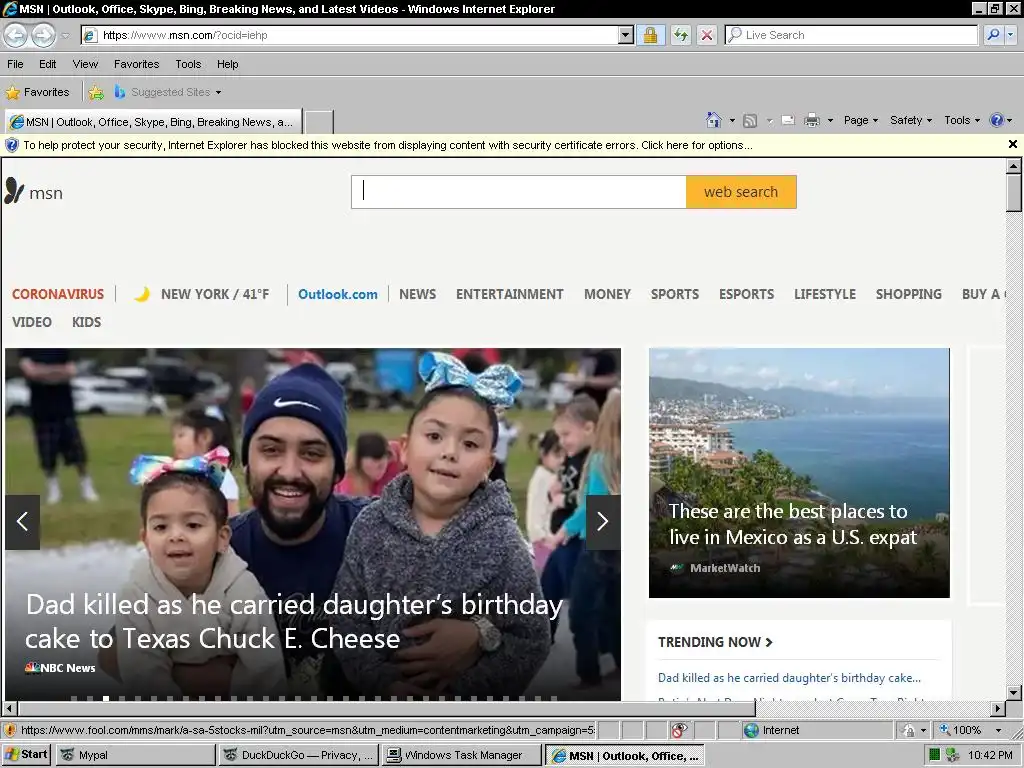Show previous slide with left carousel arrow
1024x768 pixels.
22,522
